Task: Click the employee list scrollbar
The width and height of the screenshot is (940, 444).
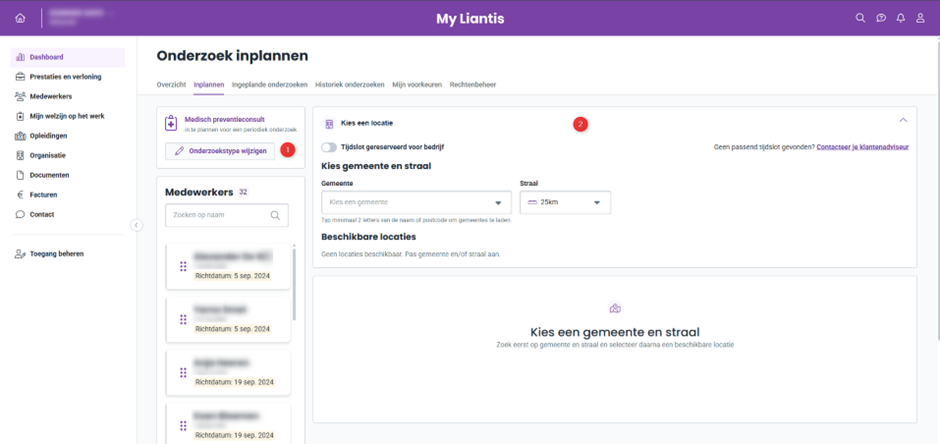Action: 294,285
